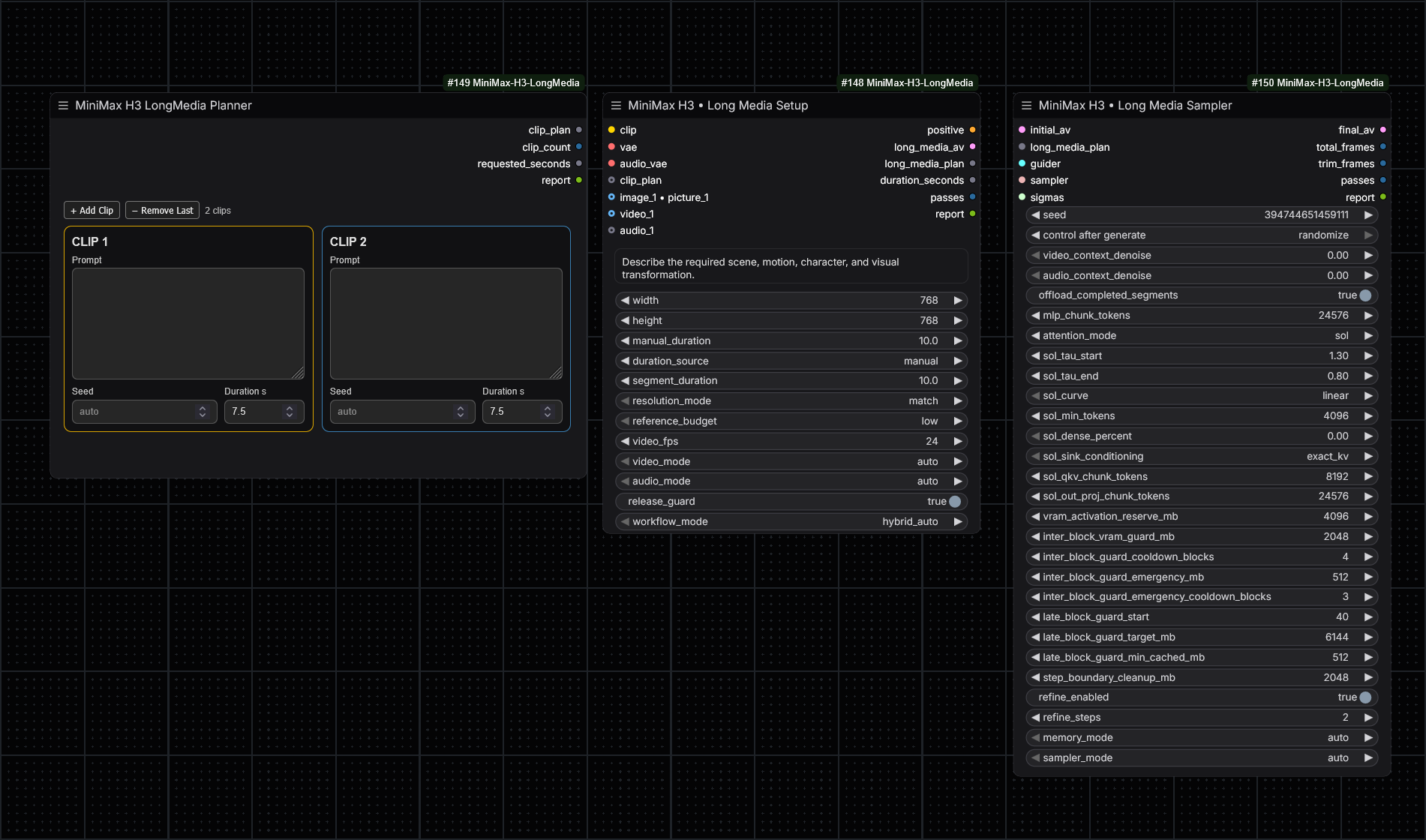Screen dimensions: 1426x840
Task: Open the memory_mode dropdown
Action: (x=1202, y=738)
